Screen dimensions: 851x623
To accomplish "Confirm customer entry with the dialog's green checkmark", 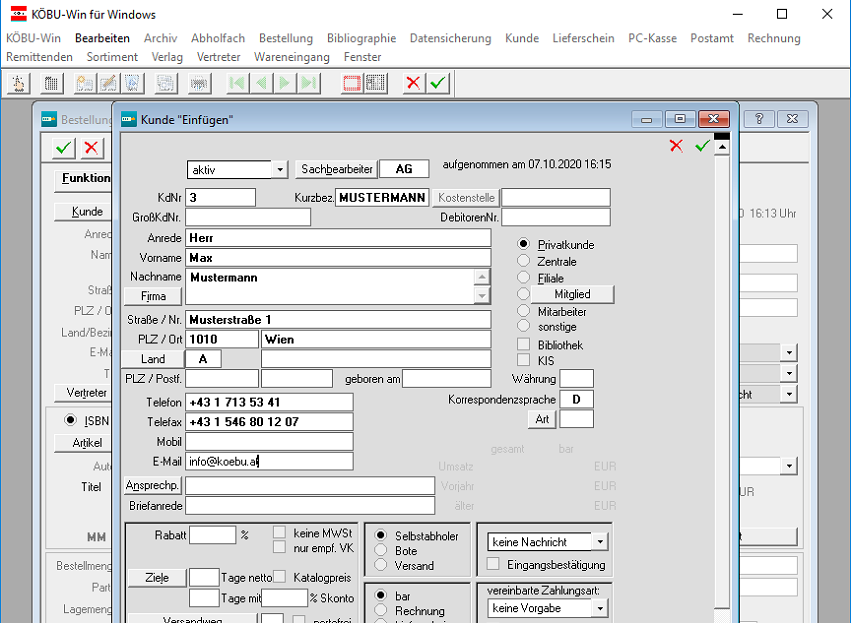I will point(703,146).
